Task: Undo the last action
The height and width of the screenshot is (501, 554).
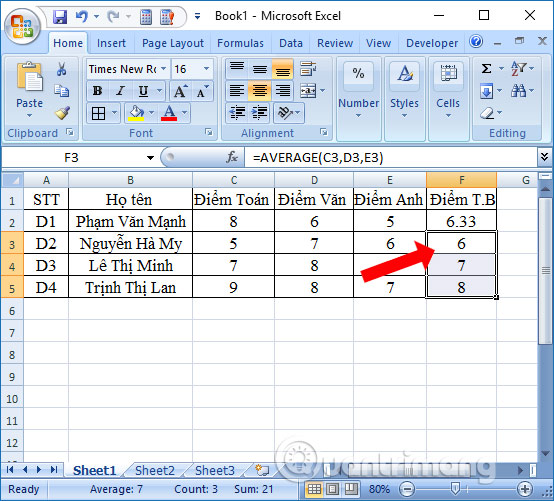Action: (82, 16)
